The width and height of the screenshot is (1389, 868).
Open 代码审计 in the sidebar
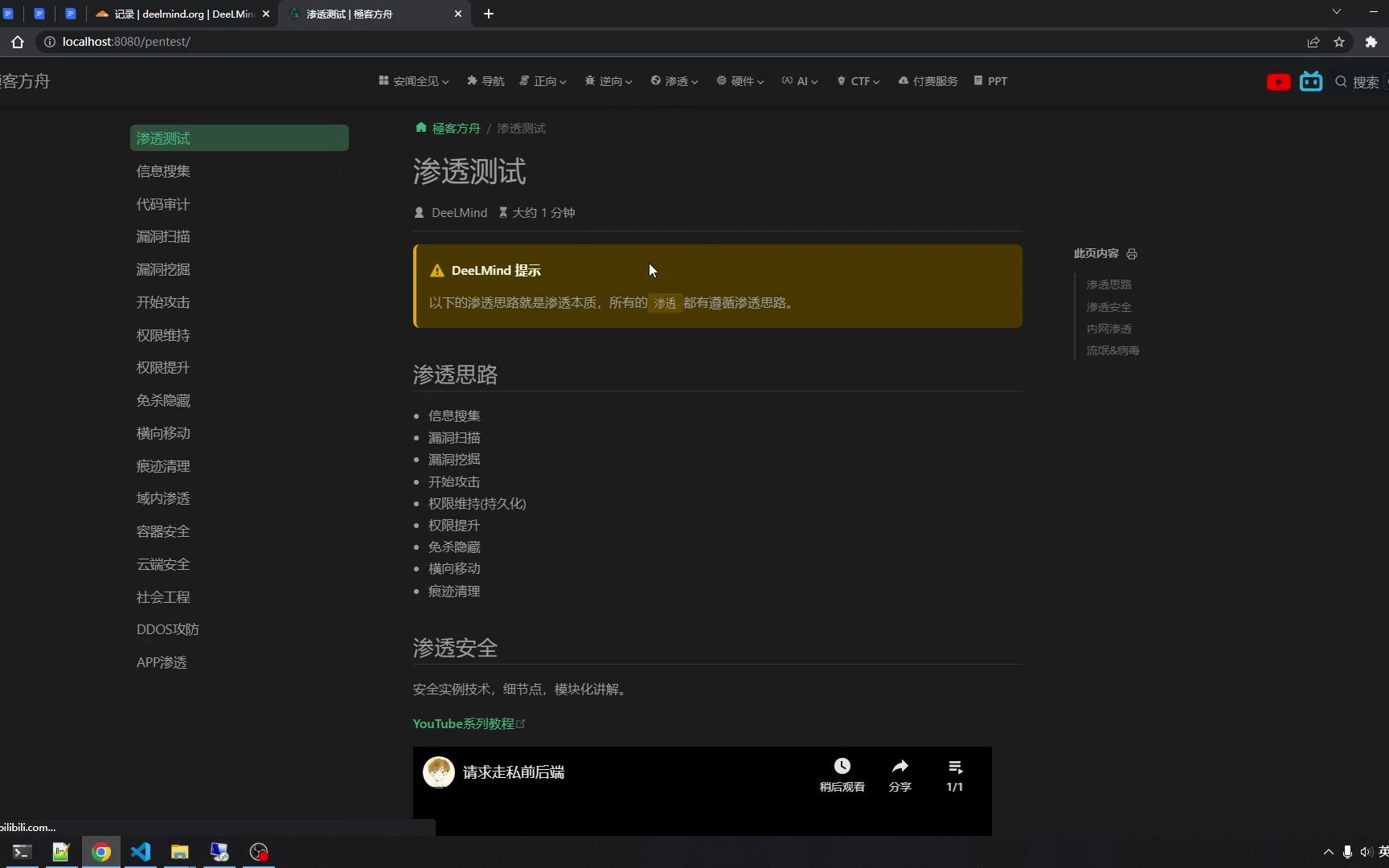point(239,204)
